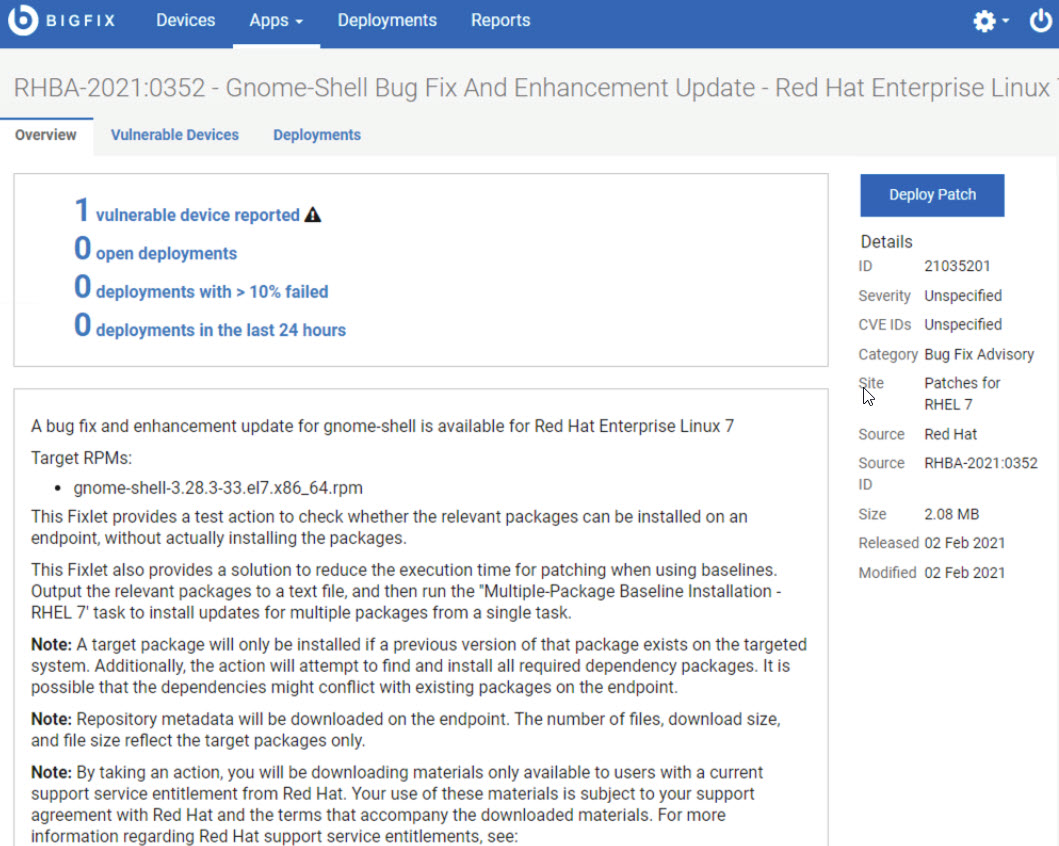Click the Deploy Patch button
The image size is (1059, 846).
click(932, 195)
